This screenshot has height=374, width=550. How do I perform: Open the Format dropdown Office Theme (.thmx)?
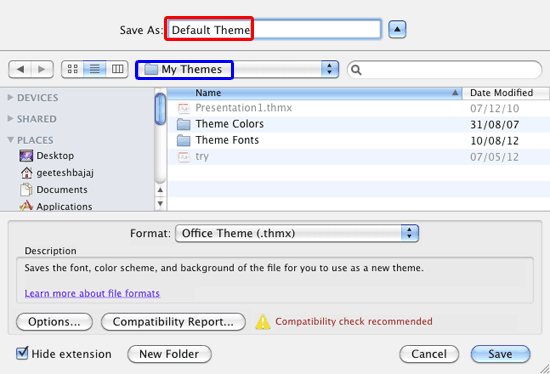297,233
